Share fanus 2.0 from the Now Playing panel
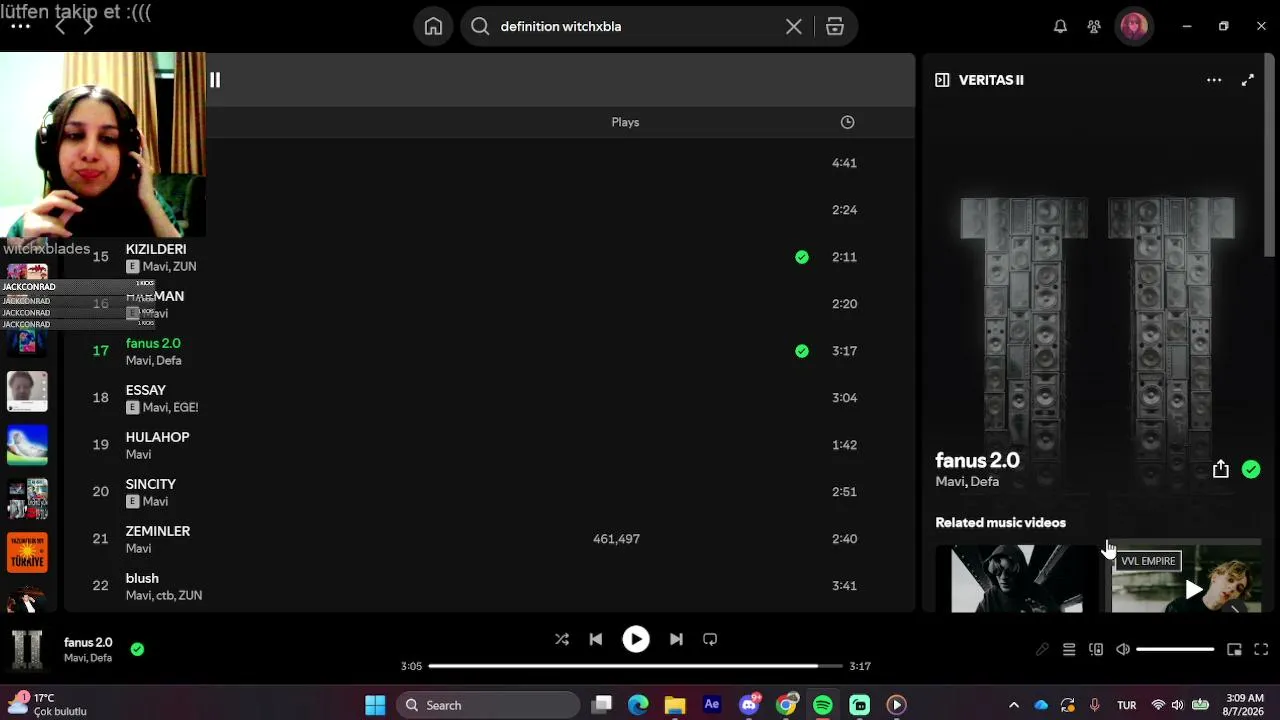Image resolution: width=1280 pixels, height=720 pixels. coord(1221,469)
